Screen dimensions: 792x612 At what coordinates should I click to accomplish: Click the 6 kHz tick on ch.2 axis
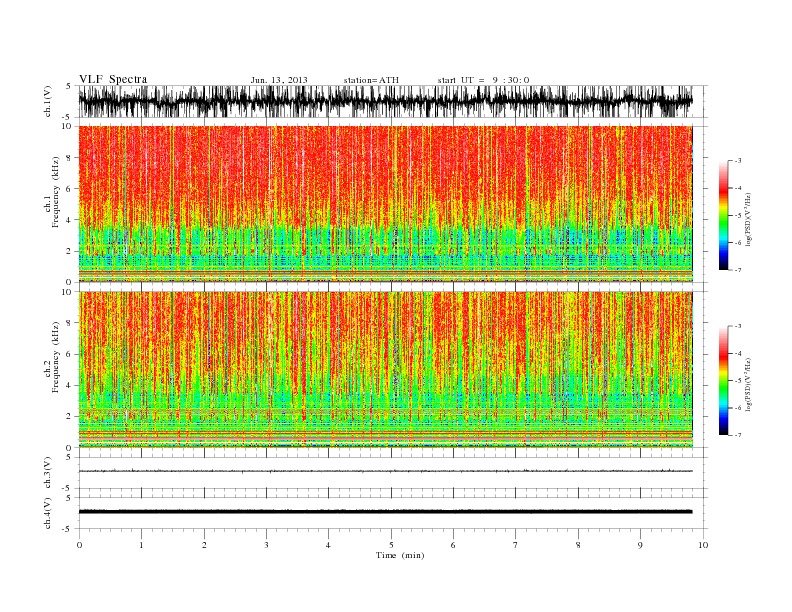coord(69,354)
